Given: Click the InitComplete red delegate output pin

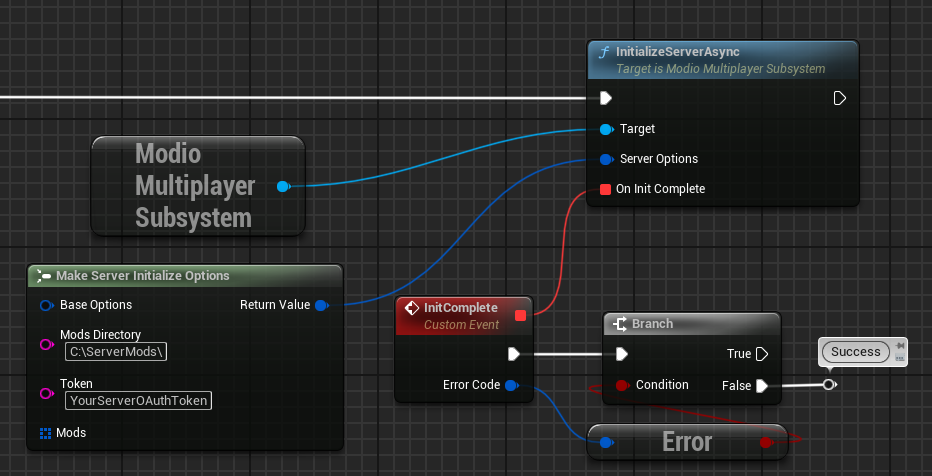Looking at the screenshot, I should (x=521, y=316).
